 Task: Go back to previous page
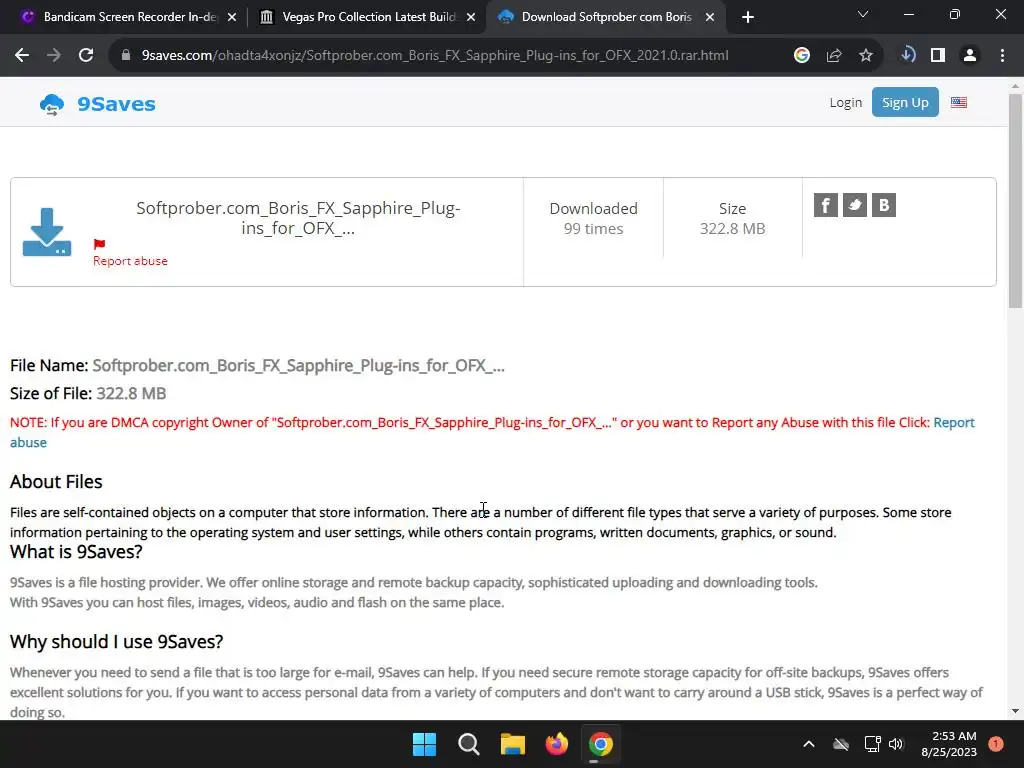tap(22, 56)
